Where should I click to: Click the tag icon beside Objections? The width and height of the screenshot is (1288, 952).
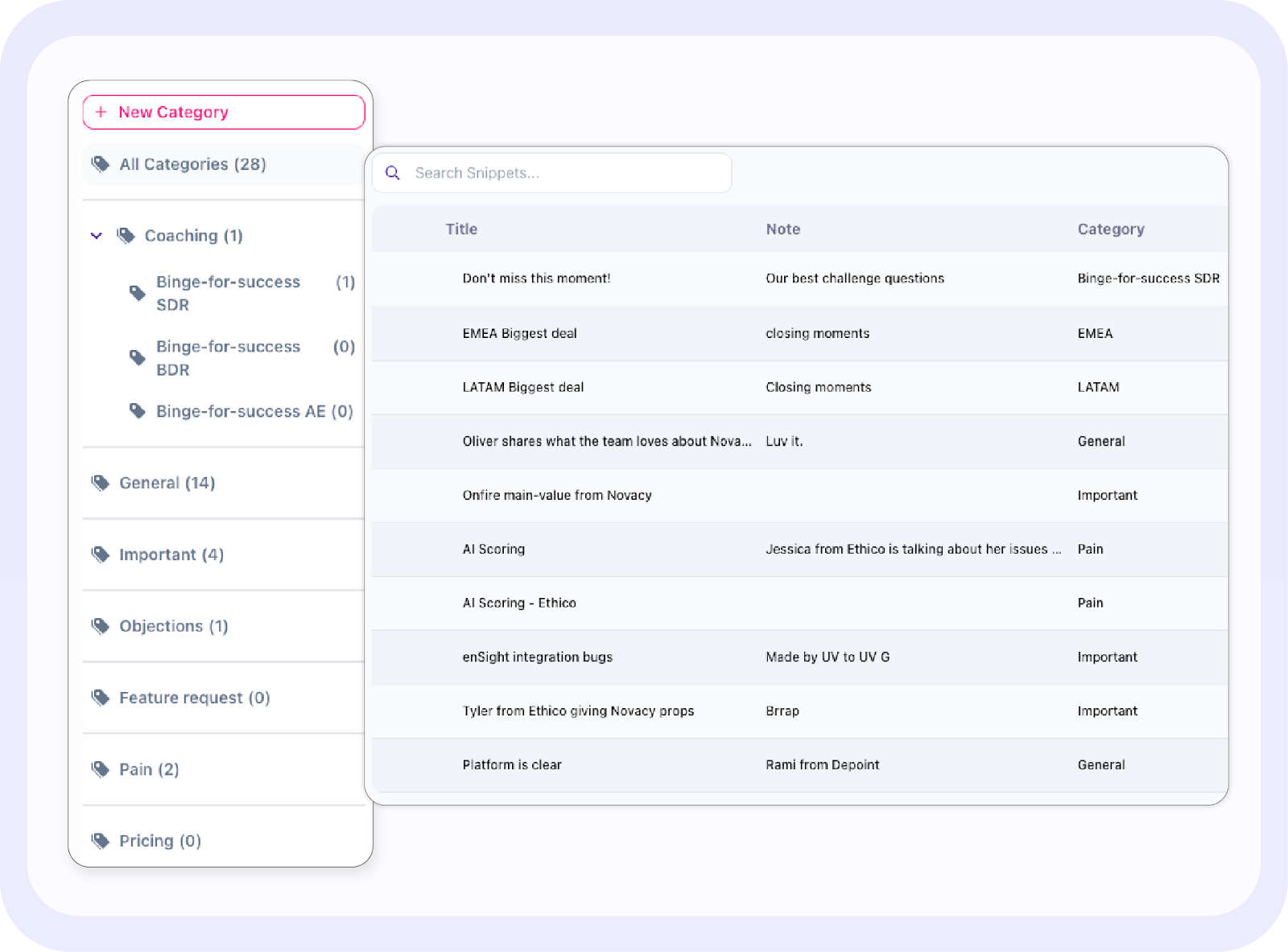coord(101,626)
